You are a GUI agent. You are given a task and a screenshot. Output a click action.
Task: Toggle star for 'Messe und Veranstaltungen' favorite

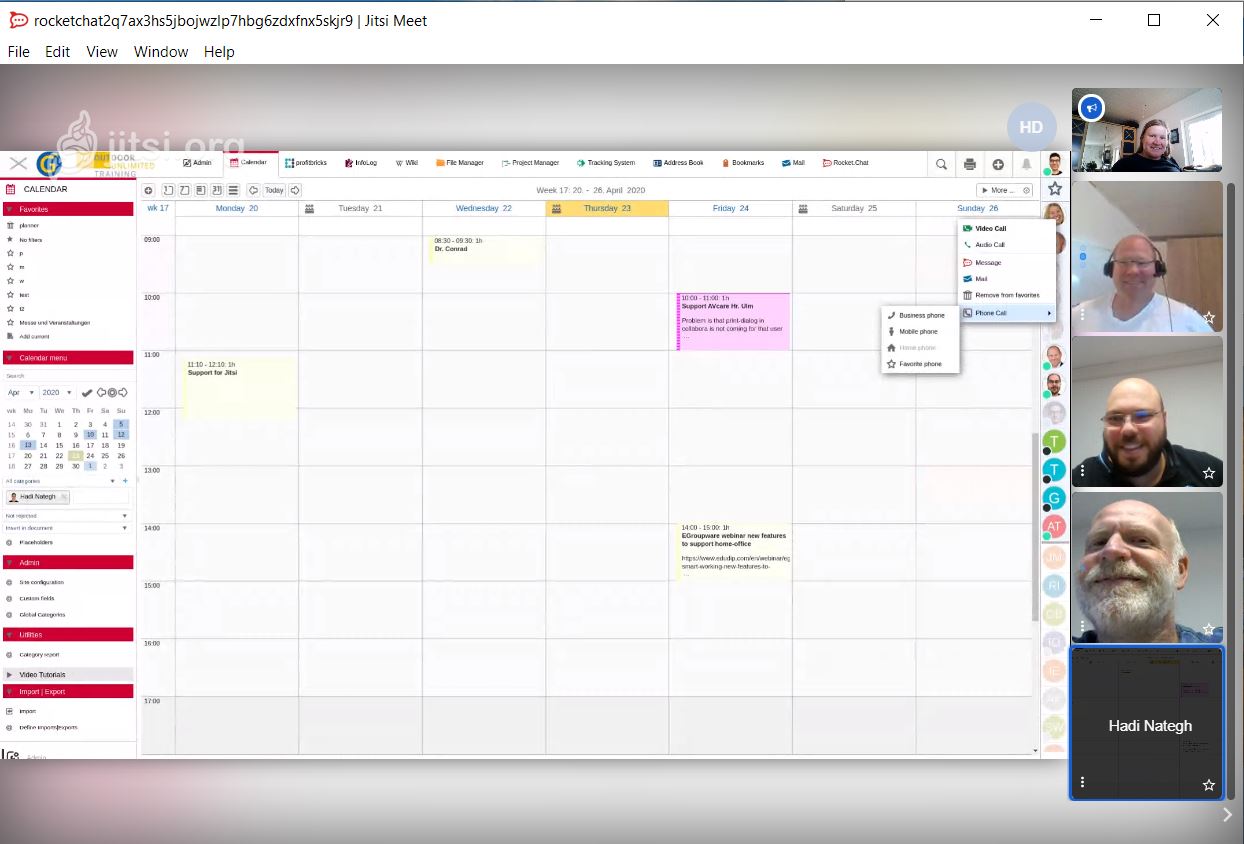point(10,322)
